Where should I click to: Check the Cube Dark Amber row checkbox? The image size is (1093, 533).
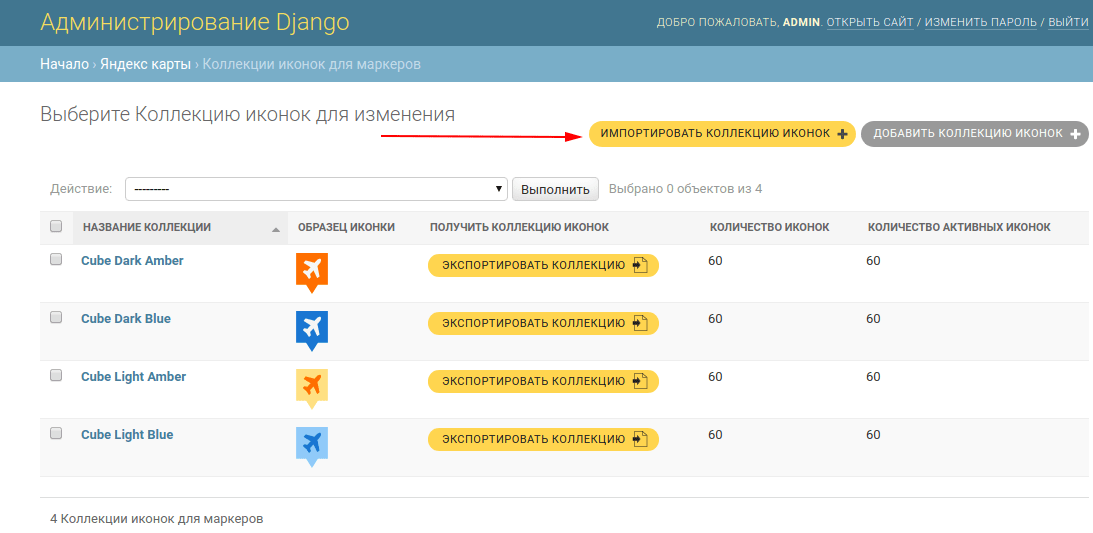coord(56,259)
